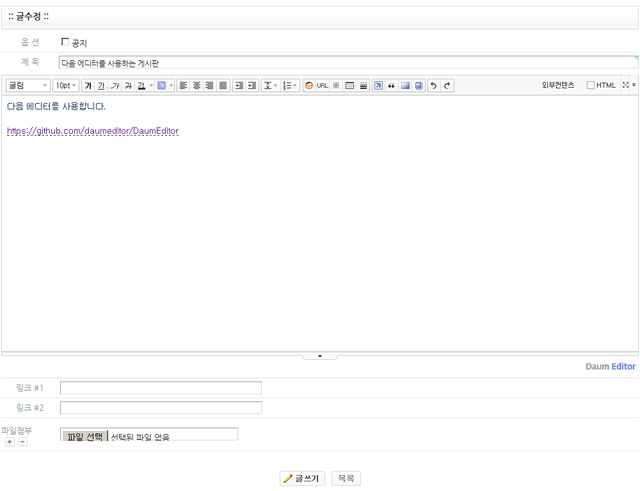This screenshot has width=640, height=491.
Task: Open the 굴림 font family dropdown
Action: pyautogui.click(x=28, y=86)
